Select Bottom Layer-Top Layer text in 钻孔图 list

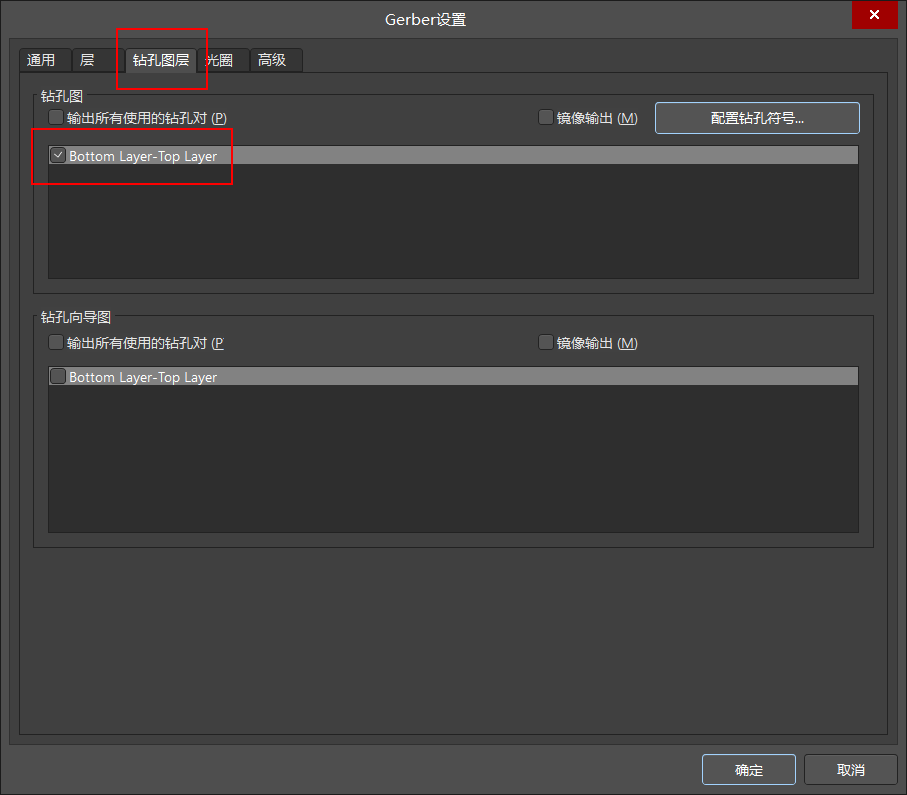(143, 156)
